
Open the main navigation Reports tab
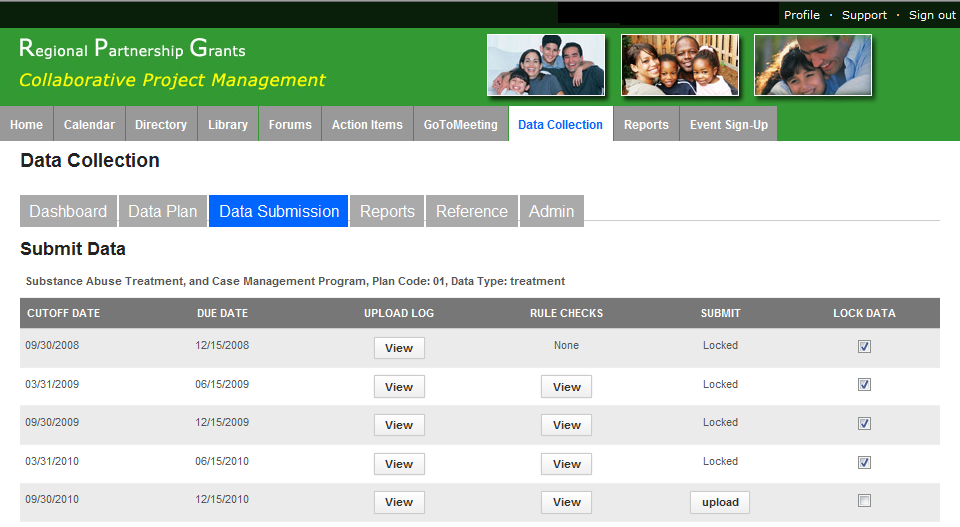pos(646,124)
